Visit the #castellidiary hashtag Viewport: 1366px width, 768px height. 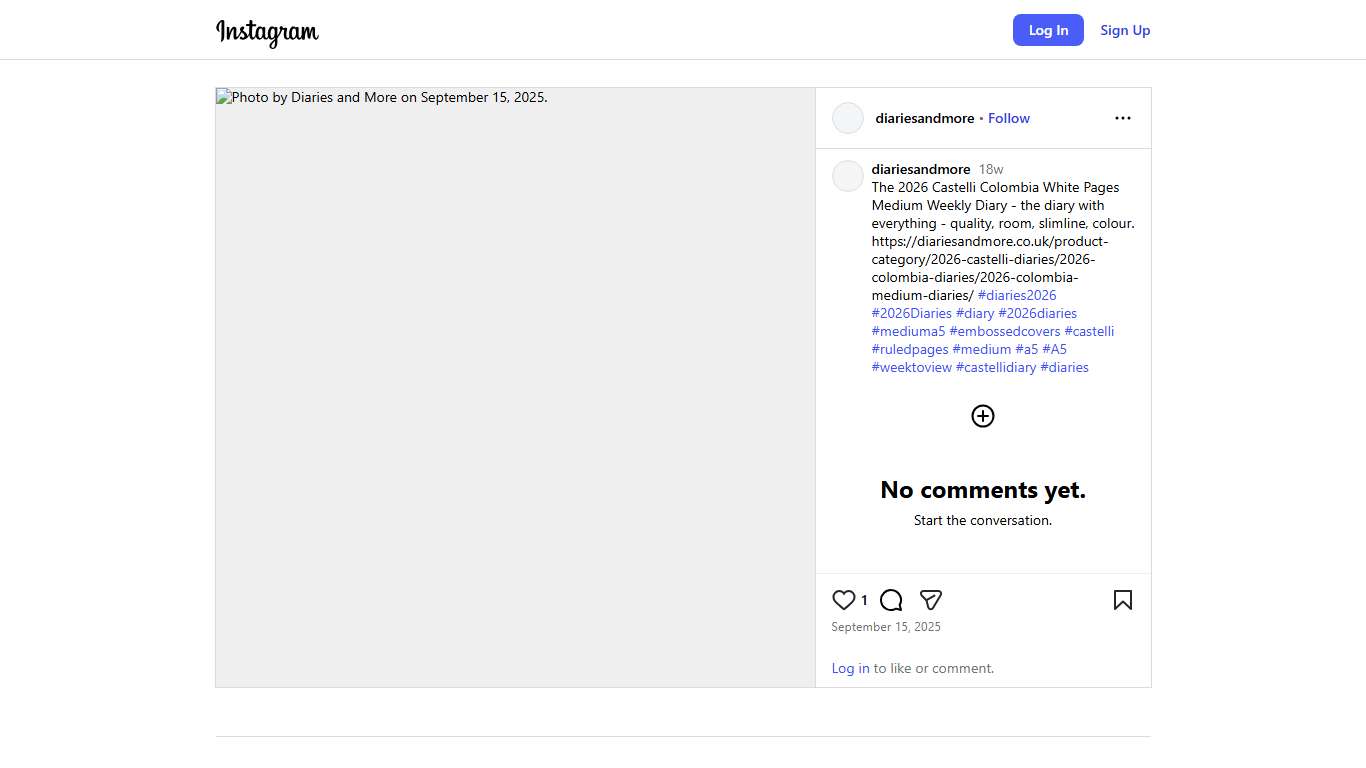click(x=996, y=367)
